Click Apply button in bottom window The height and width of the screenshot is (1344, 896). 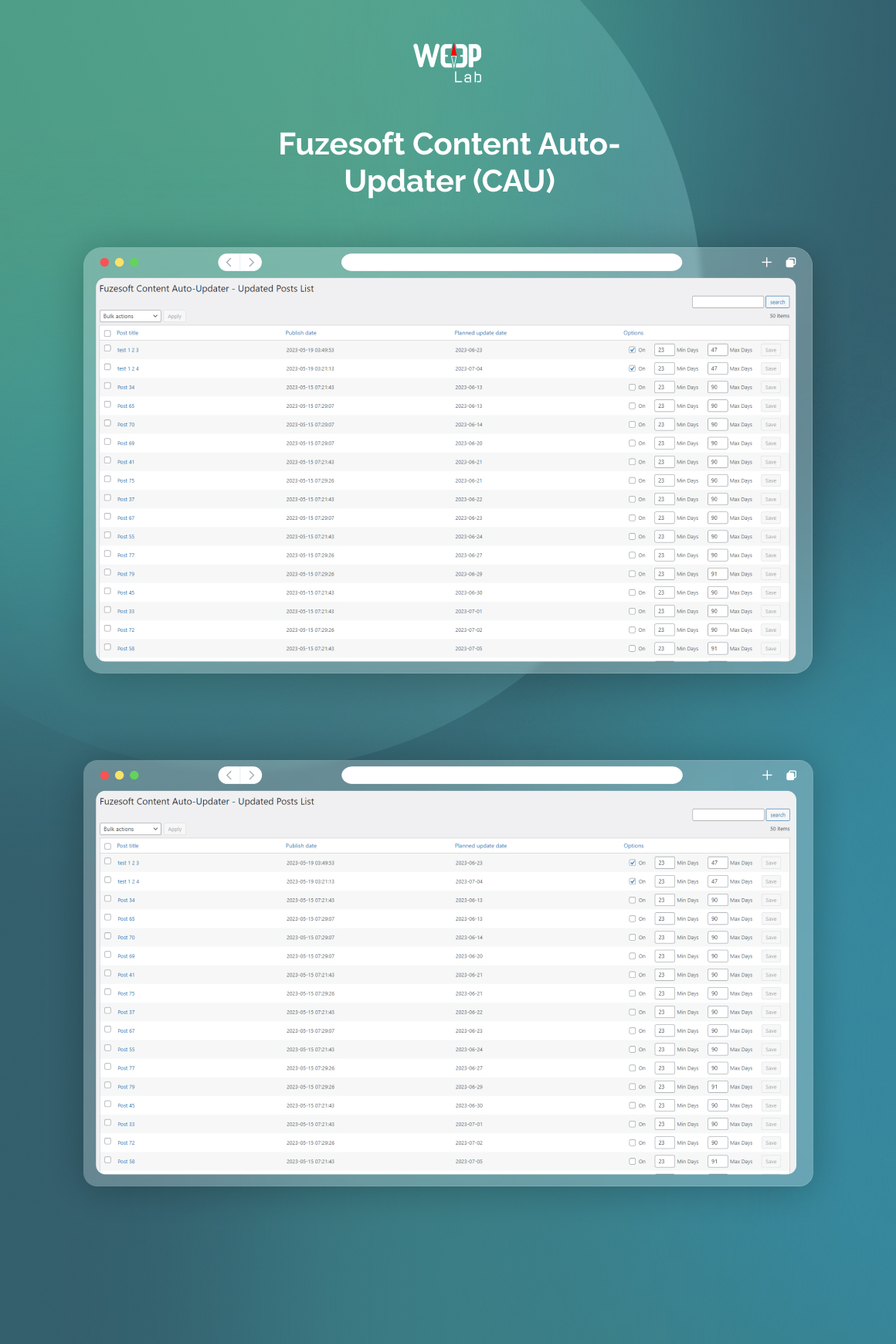[175, 830]
